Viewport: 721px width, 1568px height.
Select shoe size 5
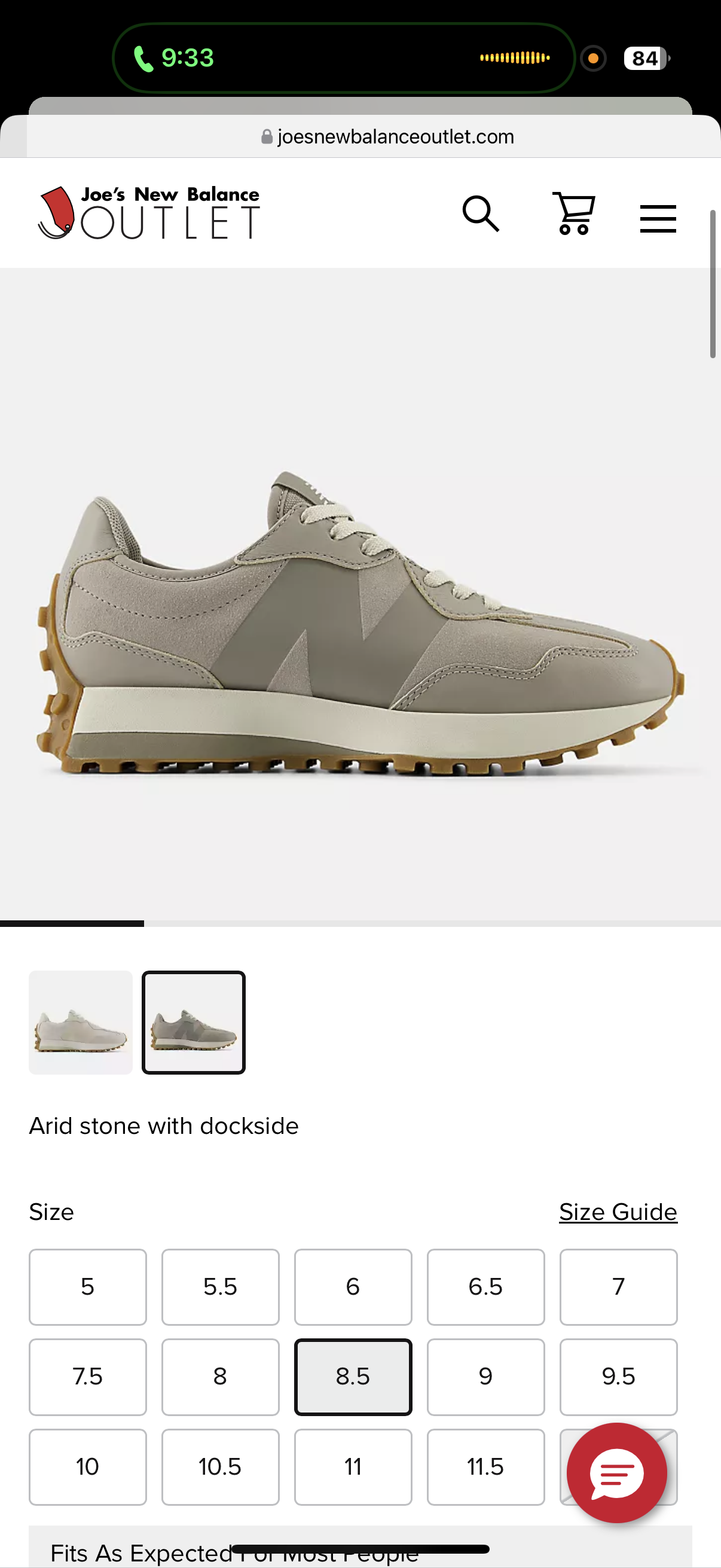click(x=88, y=1287)
